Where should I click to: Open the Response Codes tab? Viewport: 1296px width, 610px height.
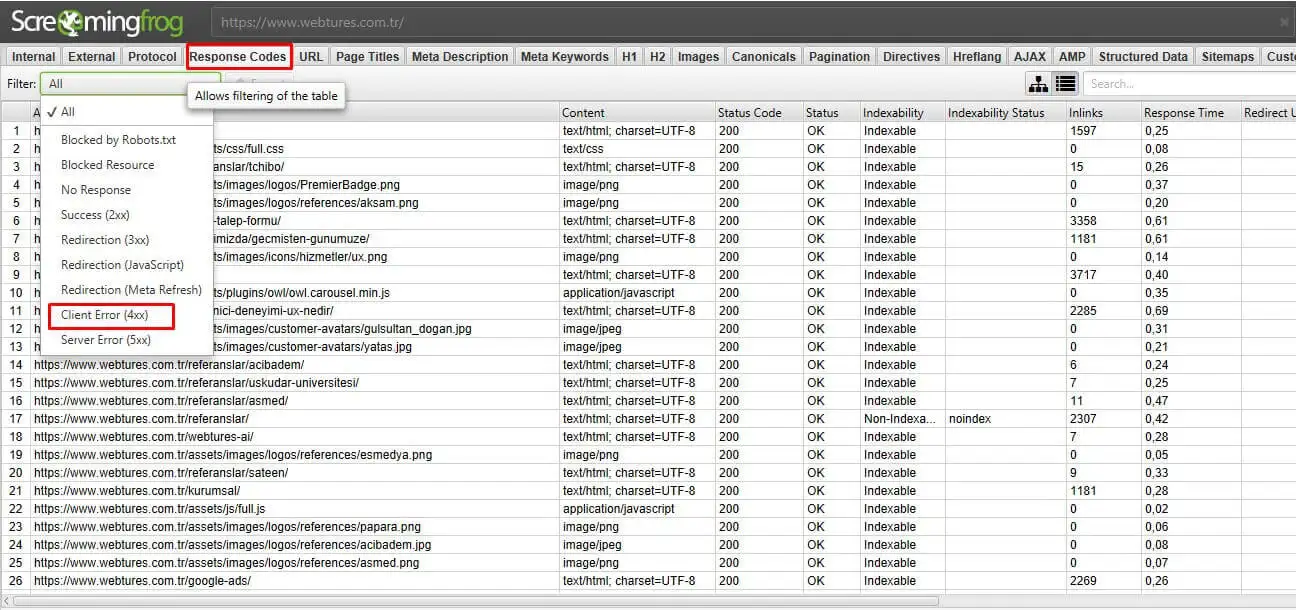coord(238,56)
